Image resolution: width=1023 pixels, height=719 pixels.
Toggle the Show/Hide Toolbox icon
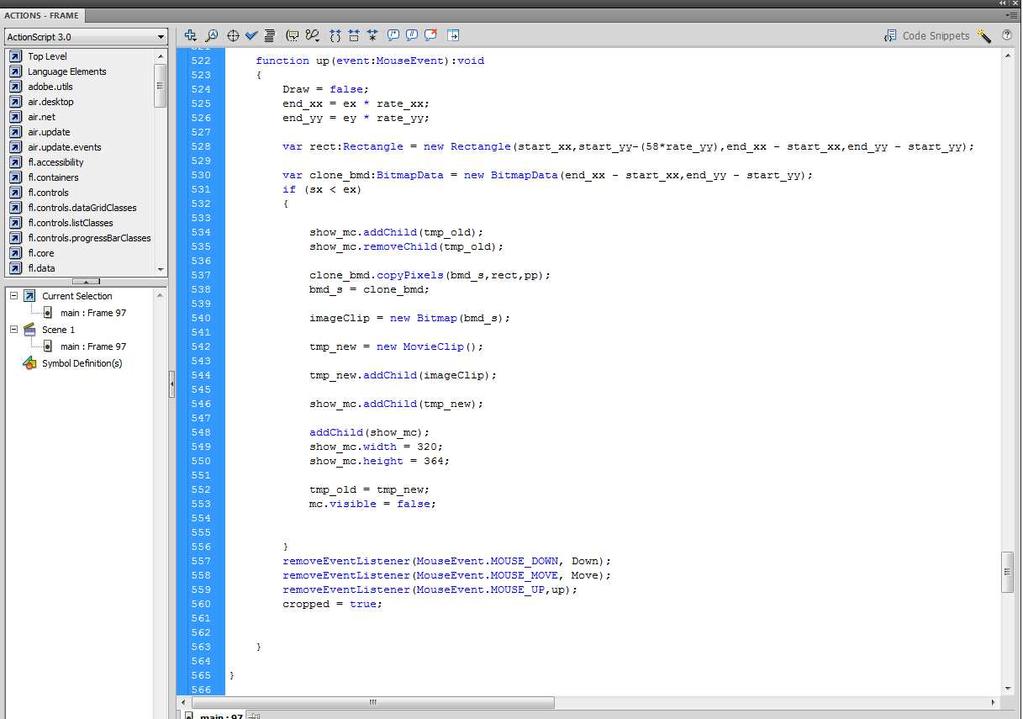point(453,35)
